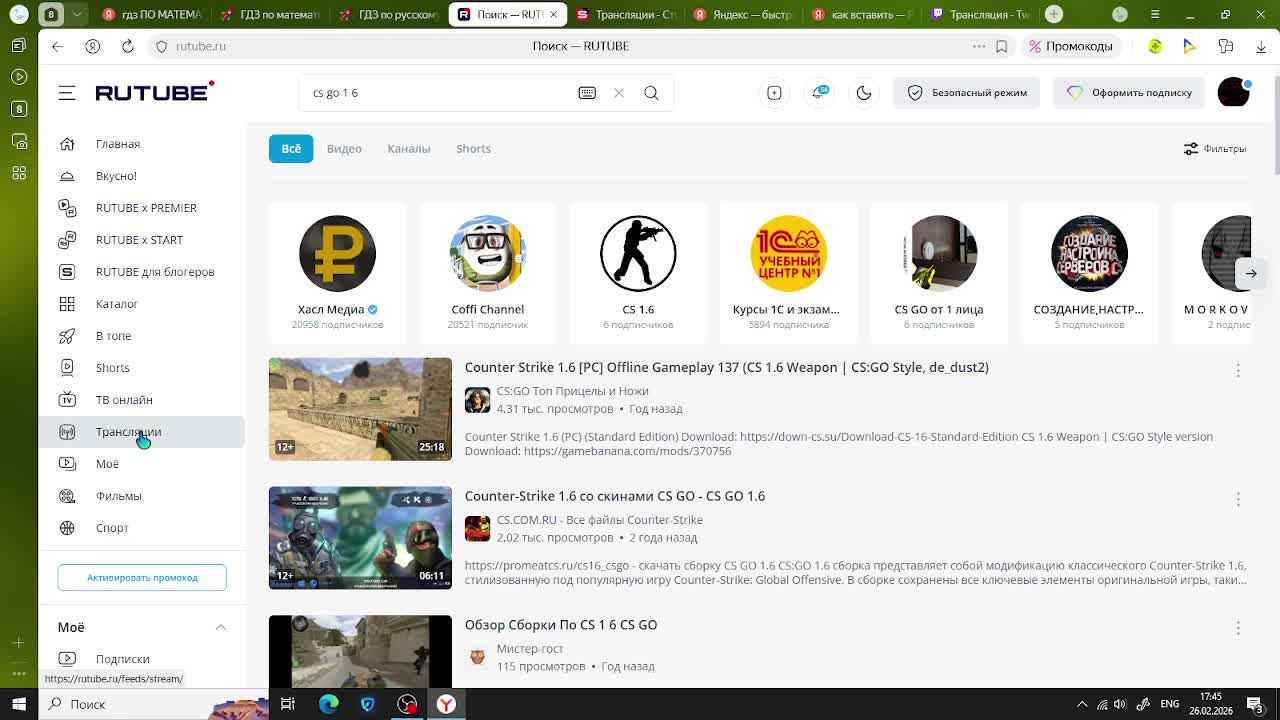This screenshot has width=1280, height=720.
Task: Open browser downloads
Action: [x=1261, y=46]
